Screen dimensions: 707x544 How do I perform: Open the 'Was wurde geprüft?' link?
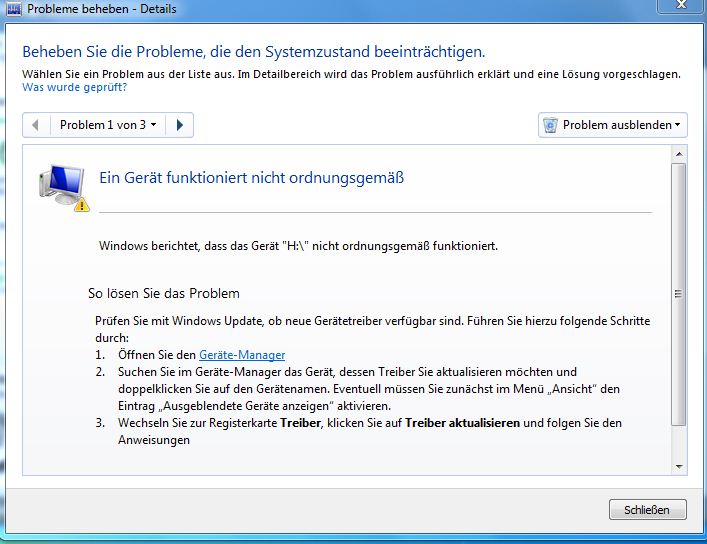(74, 87)
